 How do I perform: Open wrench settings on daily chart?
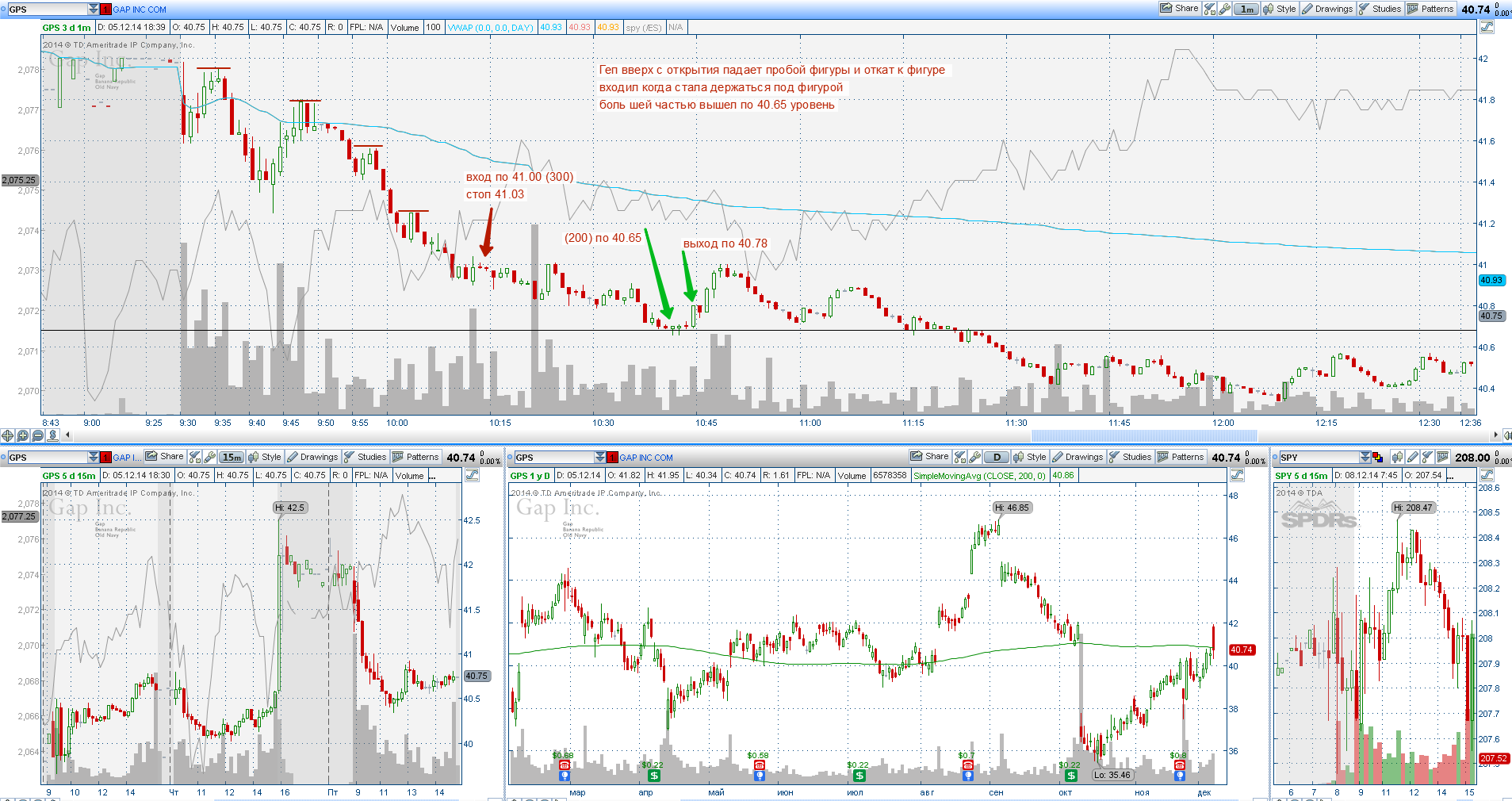tap(975, 457)
